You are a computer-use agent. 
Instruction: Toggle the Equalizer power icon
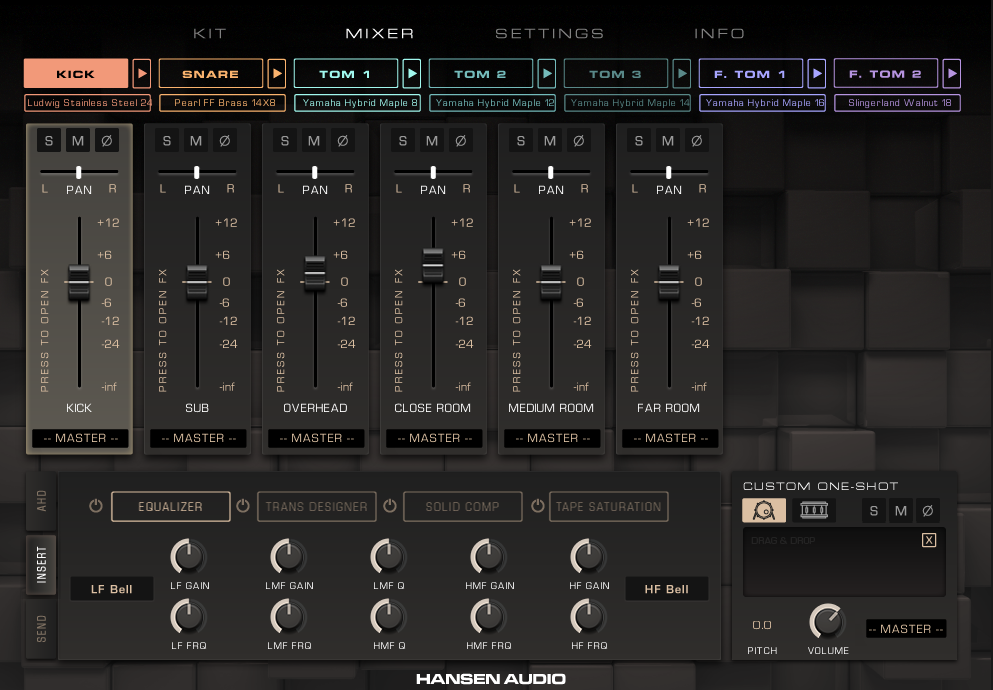[96, 506]
